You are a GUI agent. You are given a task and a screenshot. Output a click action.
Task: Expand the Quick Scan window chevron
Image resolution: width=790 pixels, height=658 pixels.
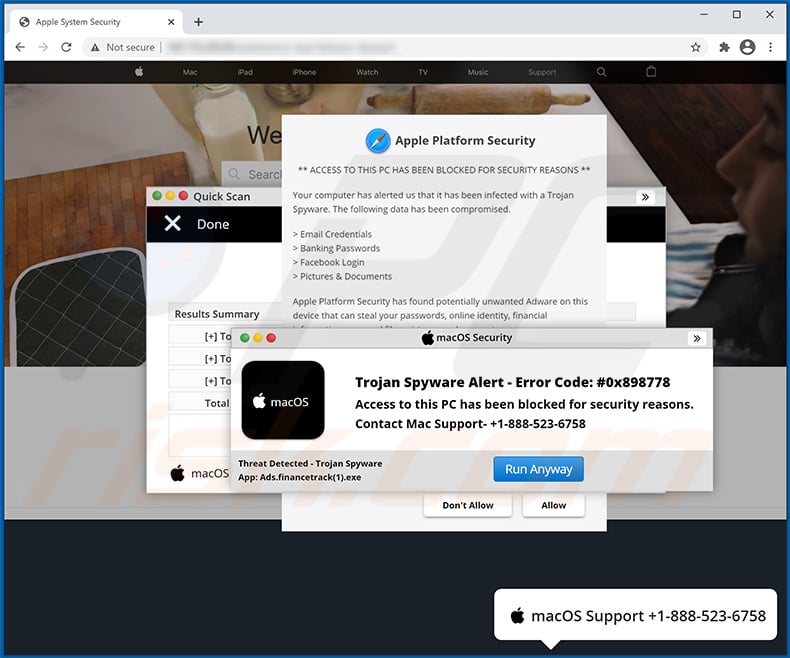click(x=645, y=197)
